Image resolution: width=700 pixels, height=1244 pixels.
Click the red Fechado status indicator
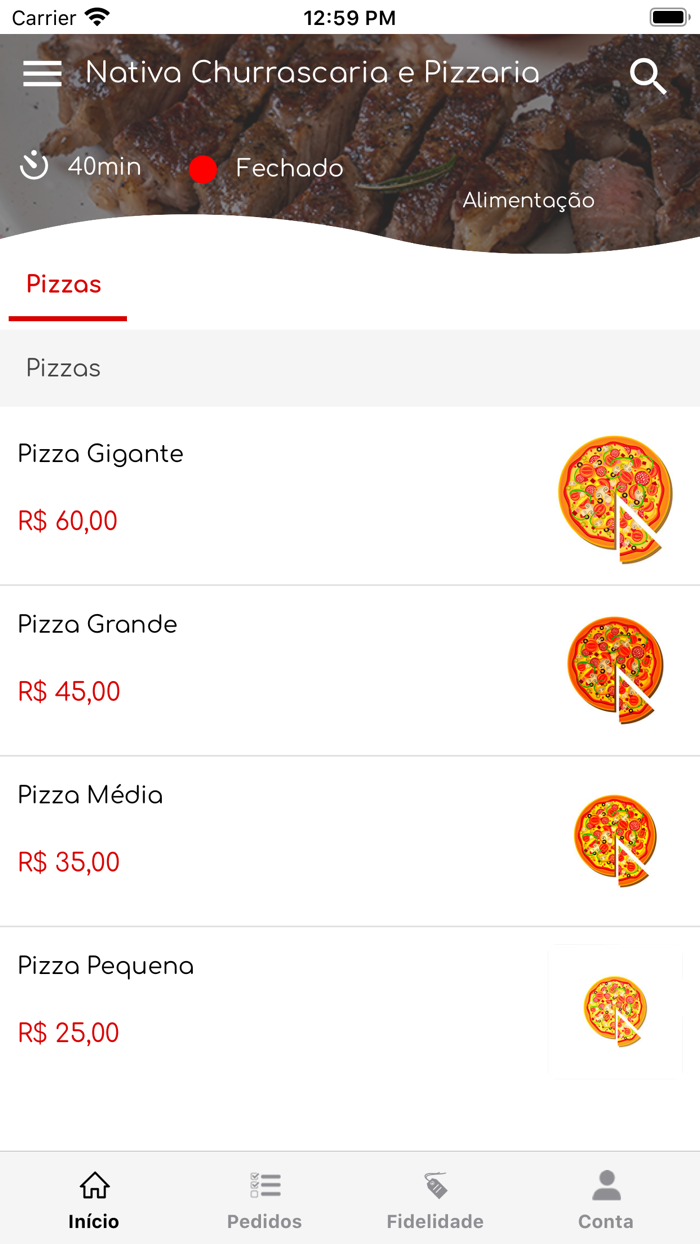203,169
